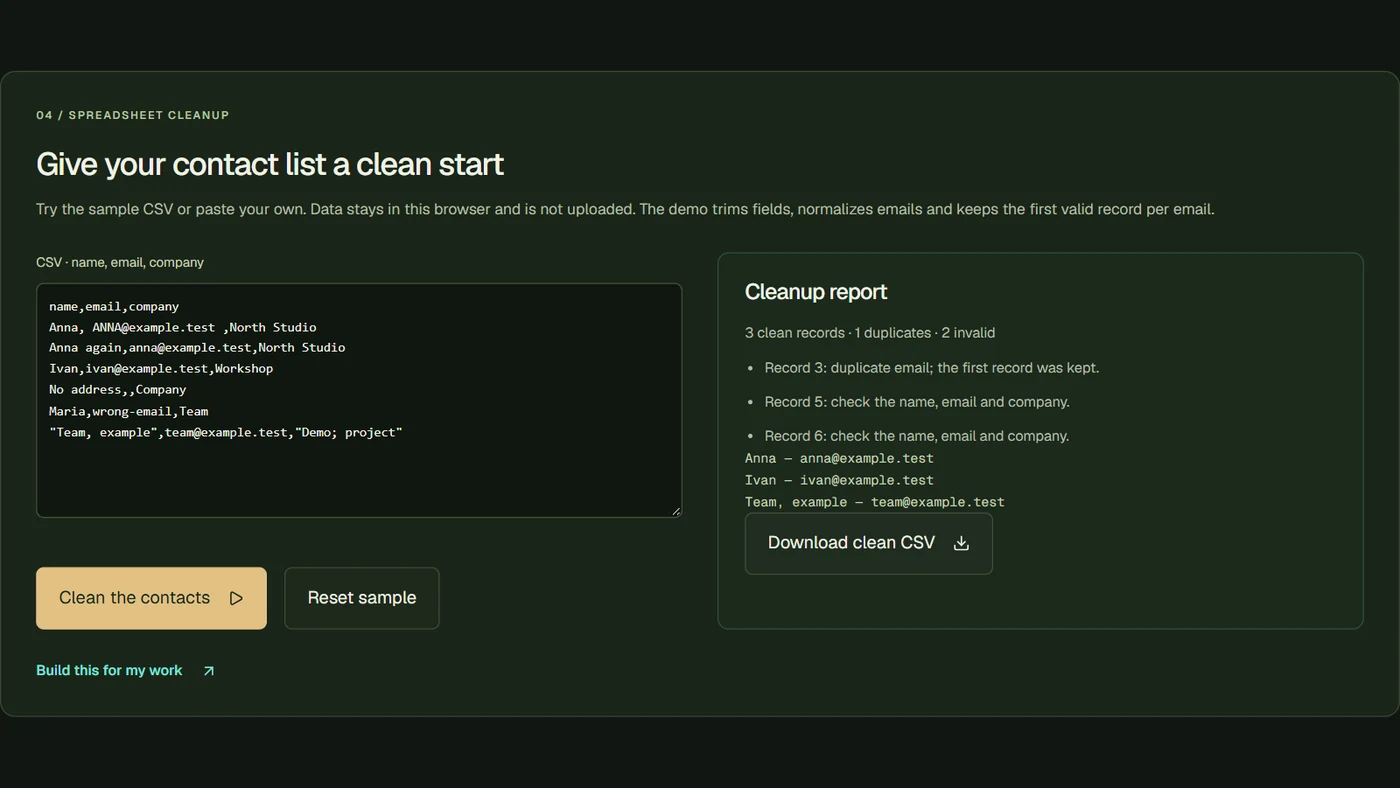The width and height of the screenshot is (1400, 788).
Task: Click the 'CSV · name, email, company' field label
Action: [x=120, y=262]
